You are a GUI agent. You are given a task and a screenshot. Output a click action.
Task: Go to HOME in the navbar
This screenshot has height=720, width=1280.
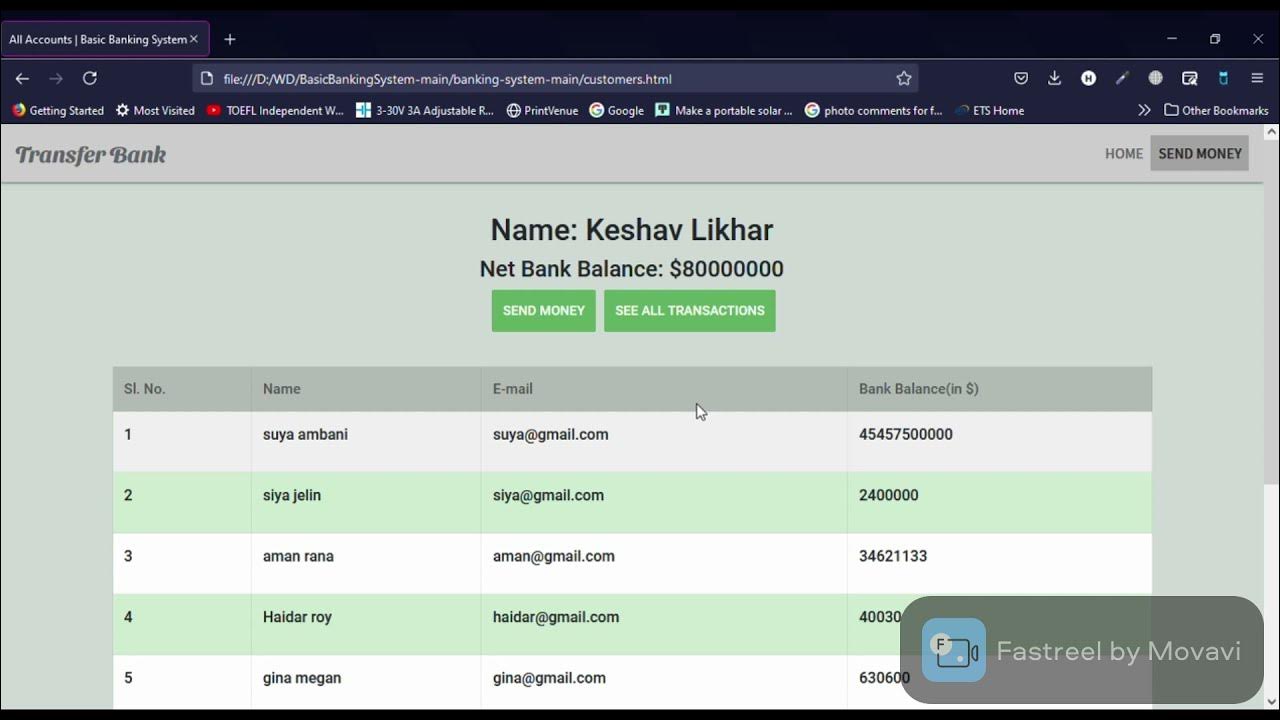(1124, 153)
